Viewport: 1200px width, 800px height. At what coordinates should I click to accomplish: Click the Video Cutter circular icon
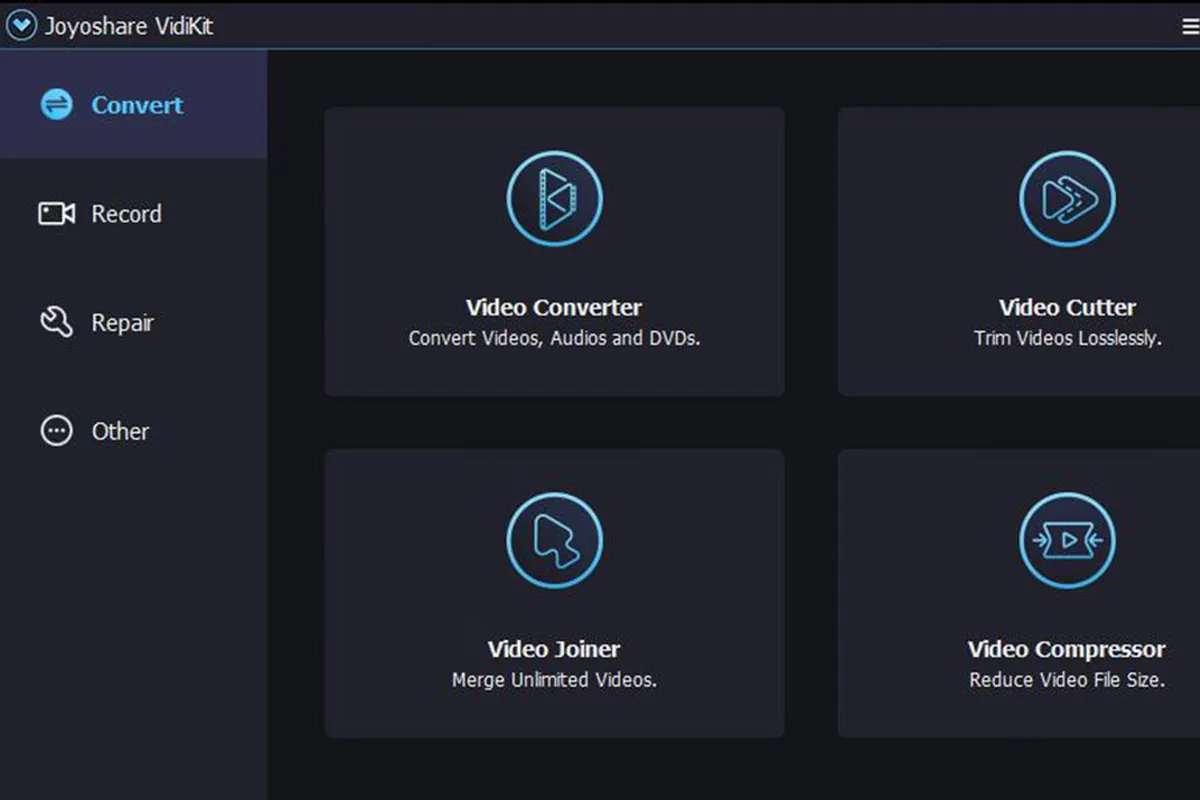click(x=1067, y=198)
